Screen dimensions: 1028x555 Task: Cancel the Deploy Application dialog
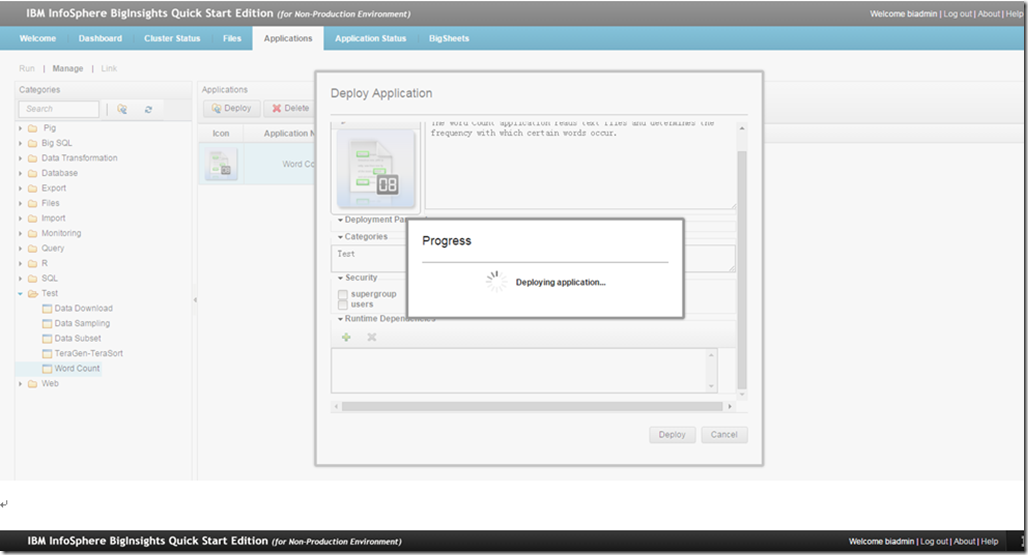[724, 435]
